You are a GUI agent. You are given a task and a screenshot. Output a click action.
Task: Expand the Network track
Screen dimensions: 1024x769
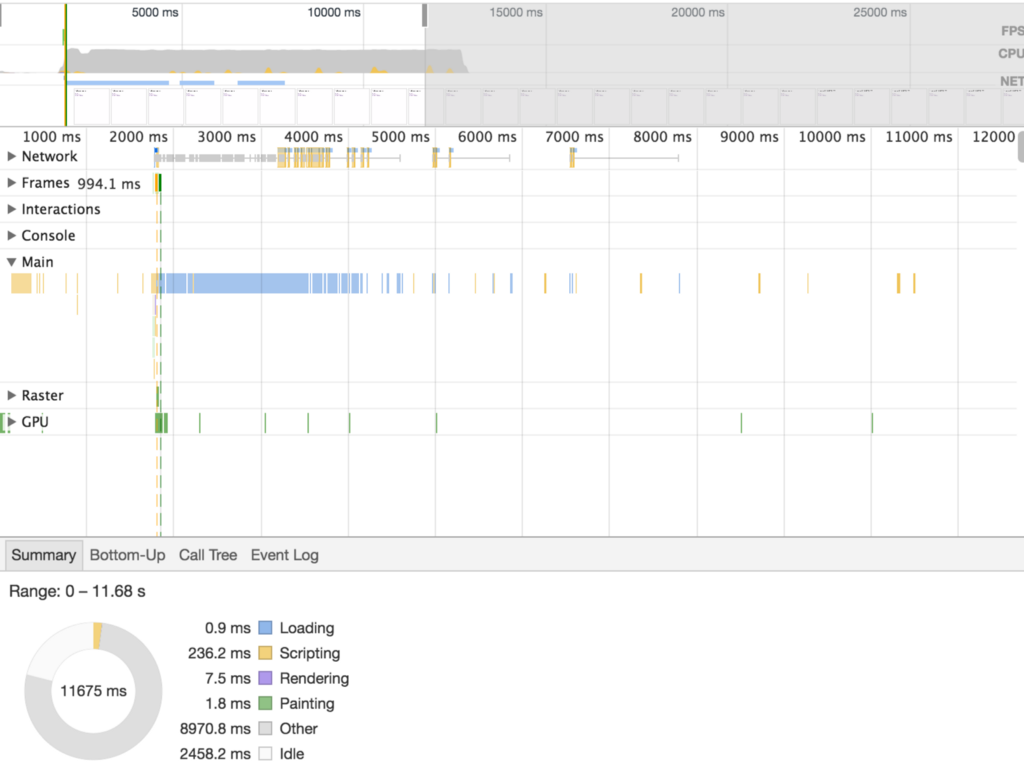point(11,156)
